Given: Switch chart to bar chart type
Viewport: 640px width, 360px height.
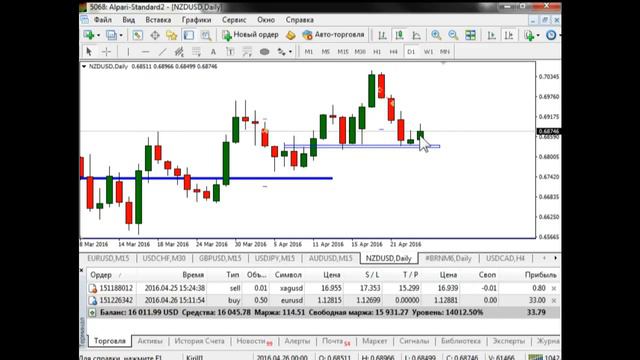Looking at the screenshot, I should pyautogui.click(x=382, y=35).
